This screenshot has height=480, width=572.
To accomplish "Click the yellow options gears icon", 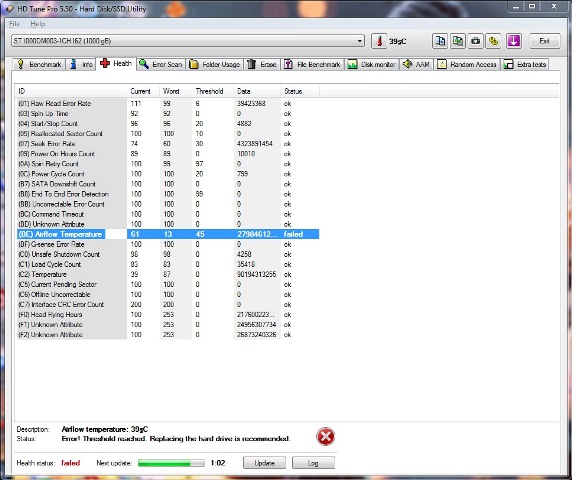I will pos(494,41).
